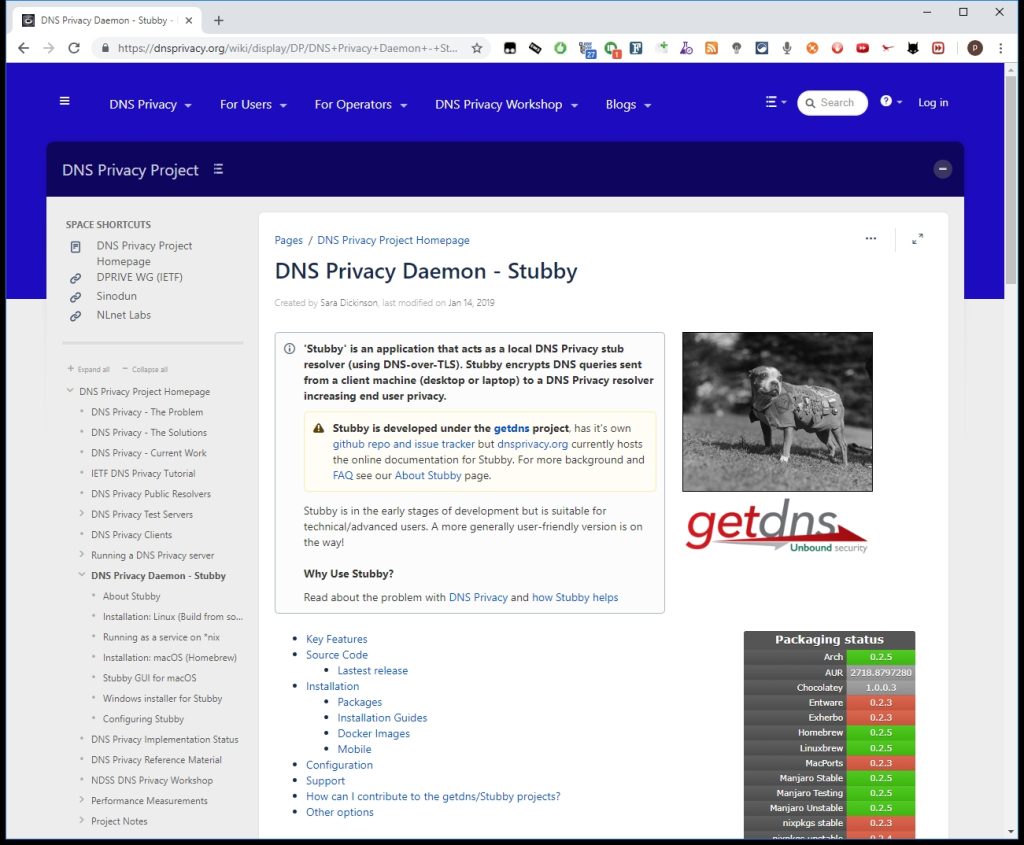Jump to Docker Images section
The height and width of the screenshot is (845, 1024).
pyautogui.click(x=374, y=733)
